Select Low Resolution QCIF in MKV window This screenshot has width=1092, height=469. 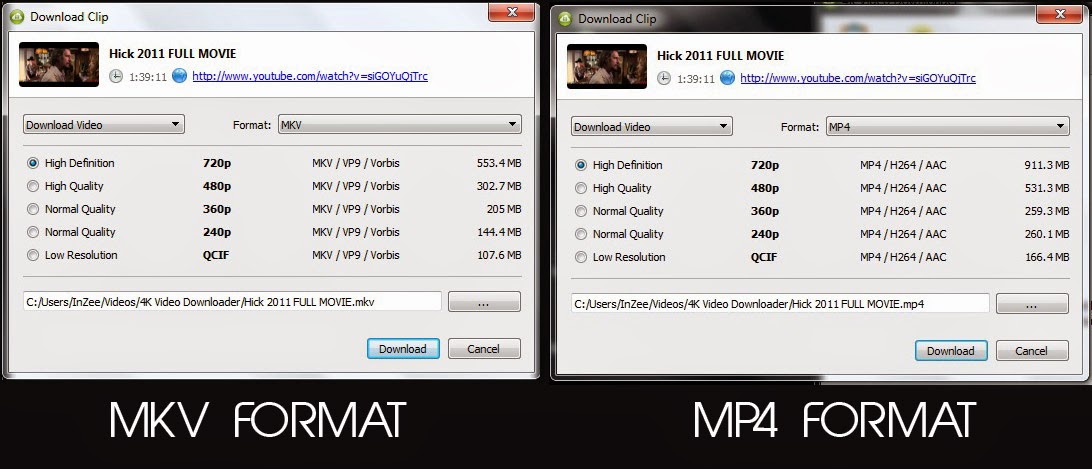33,255
